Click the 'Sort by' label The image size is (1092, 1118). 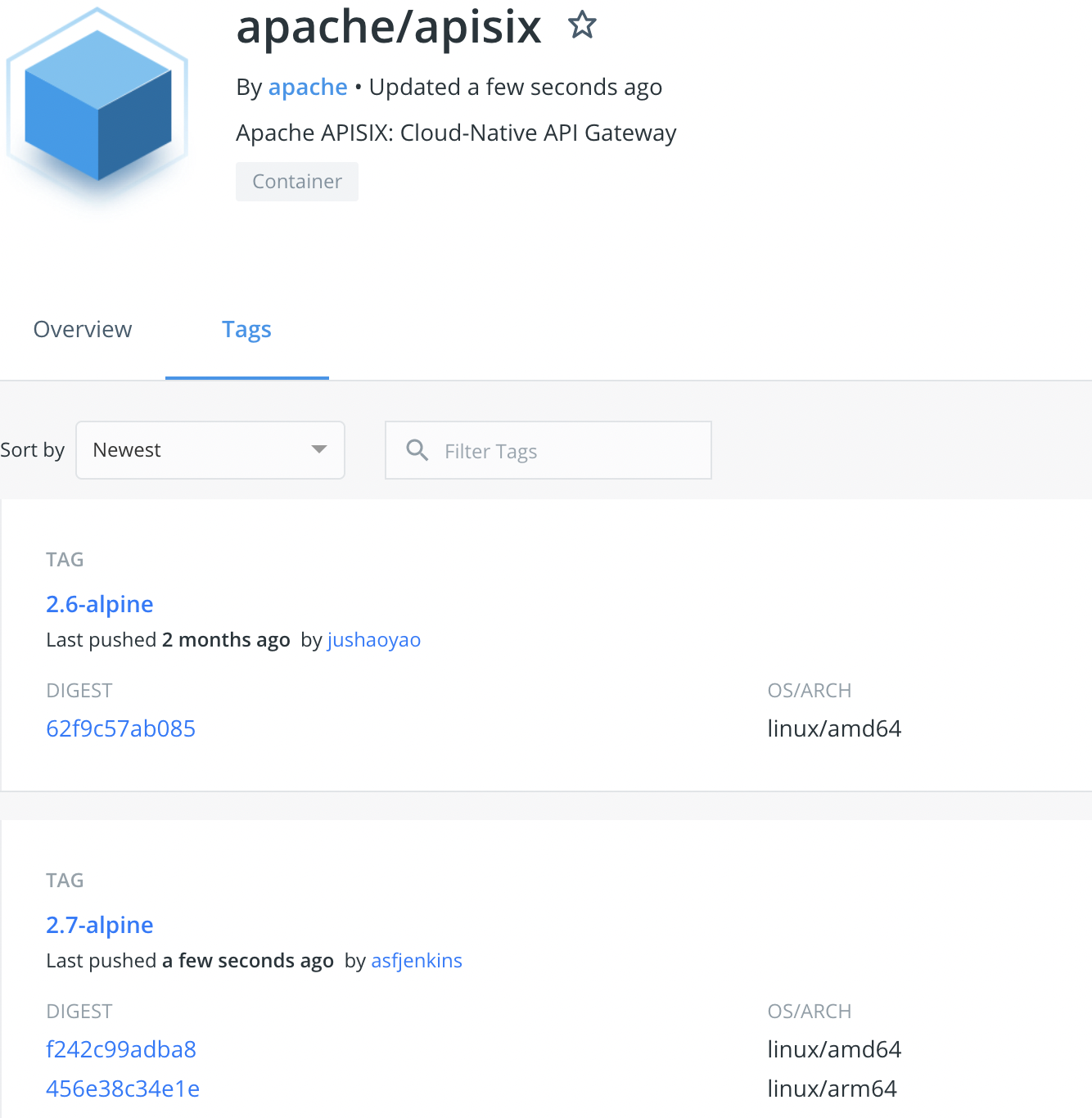[33, 450]
